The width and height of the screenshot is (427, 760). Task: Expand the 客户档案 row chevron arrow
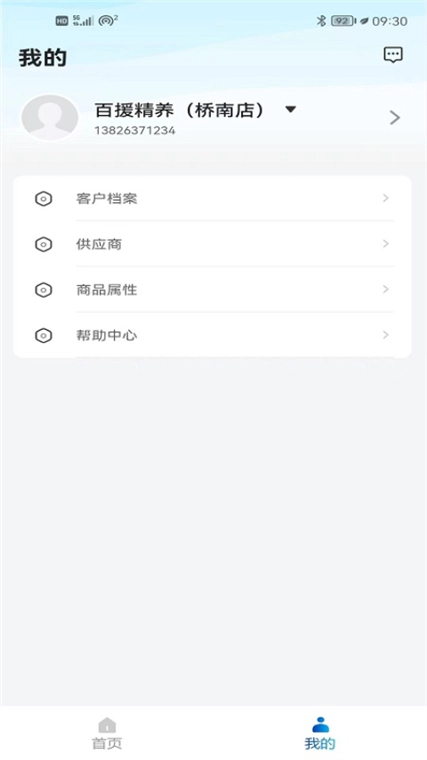[x=386, y=198]
